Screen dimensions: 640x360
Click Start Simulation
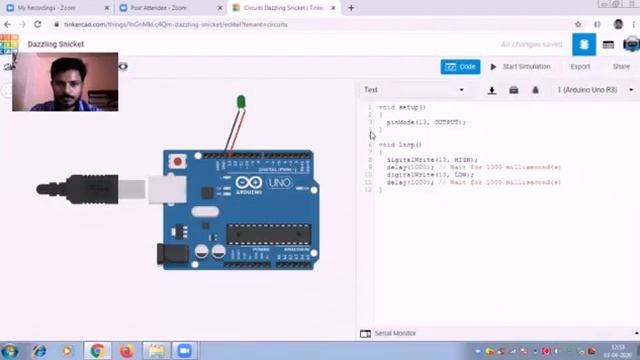click(520, 67)
